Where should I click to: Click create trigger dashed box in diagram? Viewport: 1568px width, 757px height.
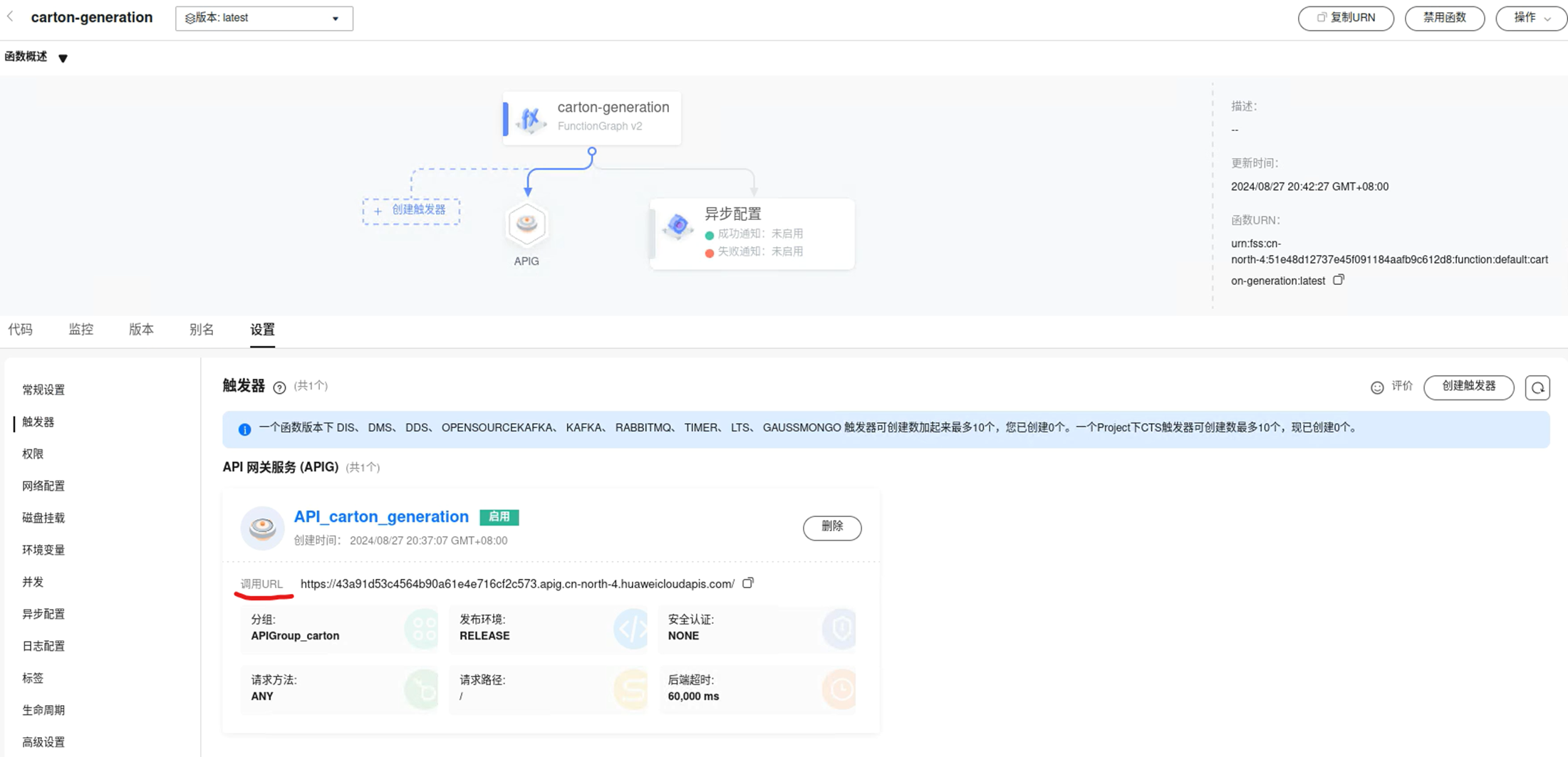(x=411, y=210)
